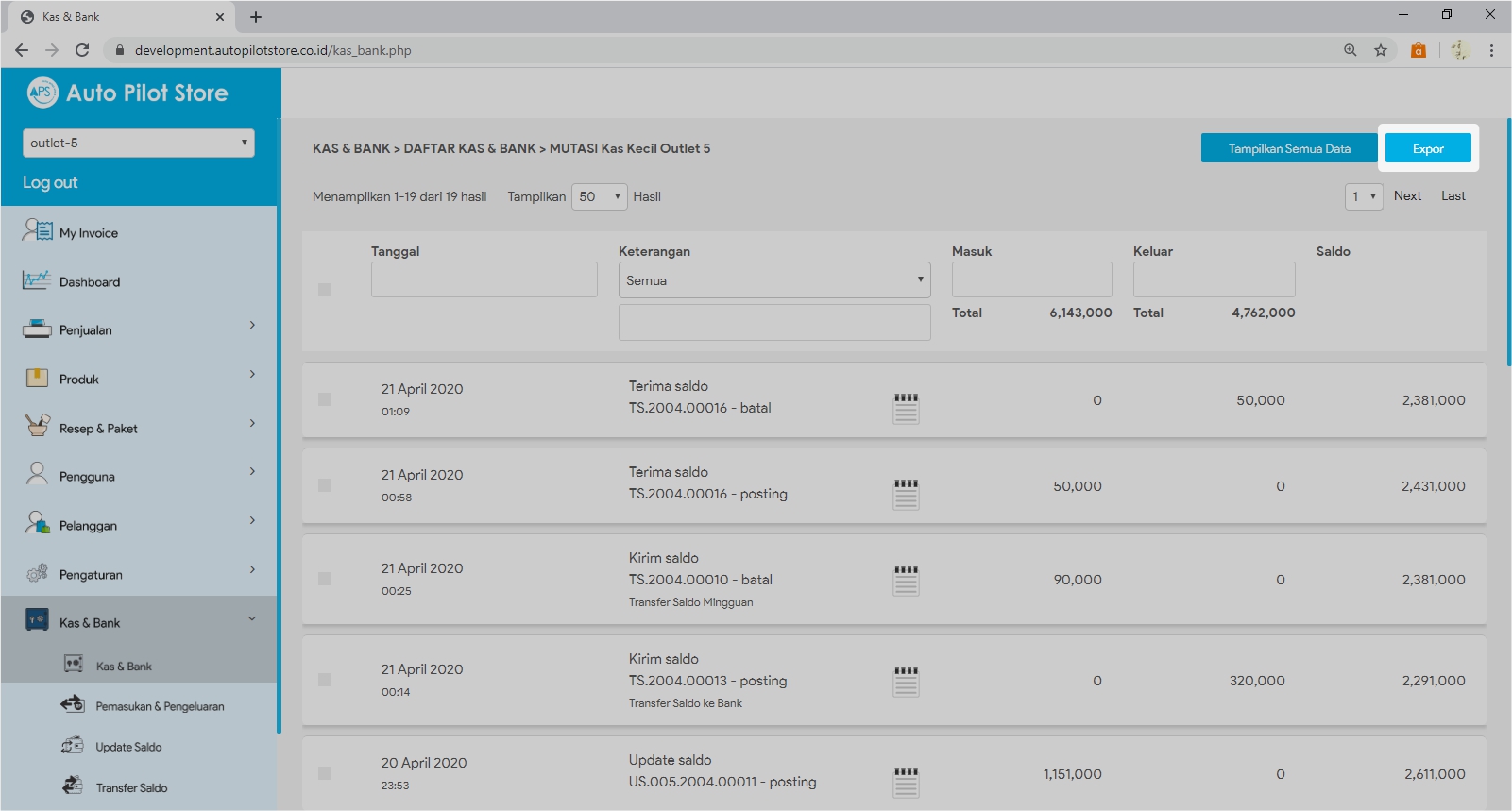Image resolution: width=1512 pixels, height=811 pixels.
Task: Open the Keterangan 'Semua' filter dropdown
Action: pos(773,280)
